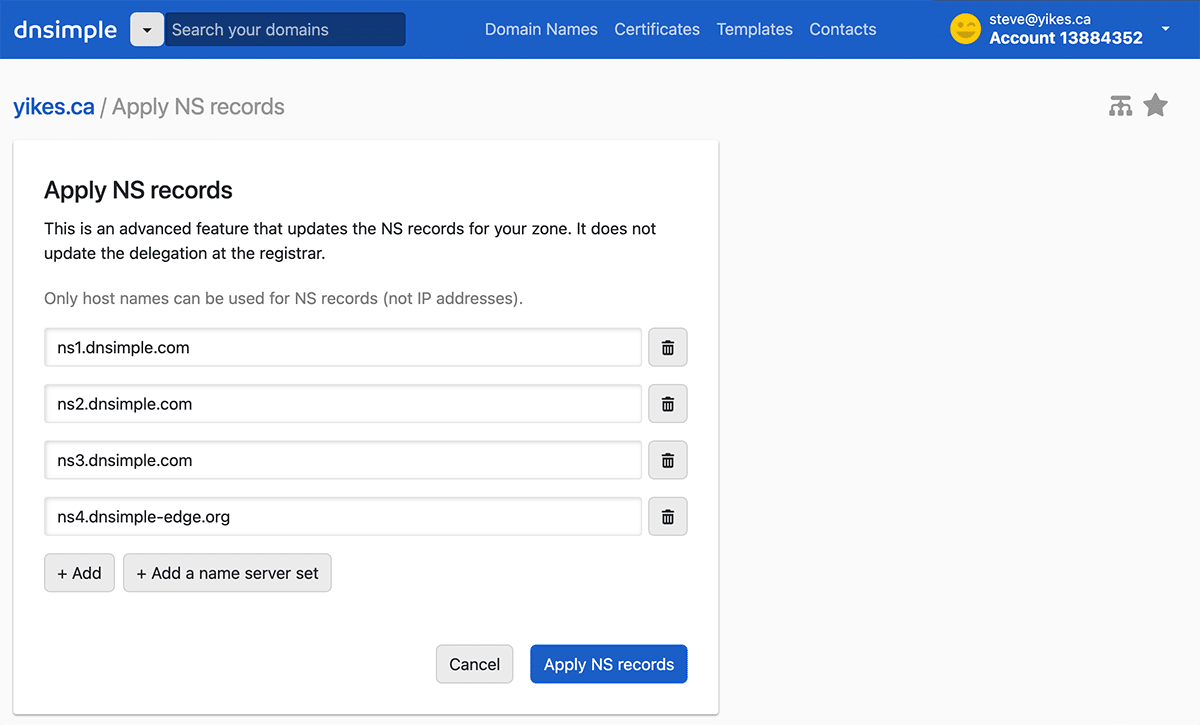1200x725 pixels.
Task: Open the search scope dropdown arrow
Action: 146,29
